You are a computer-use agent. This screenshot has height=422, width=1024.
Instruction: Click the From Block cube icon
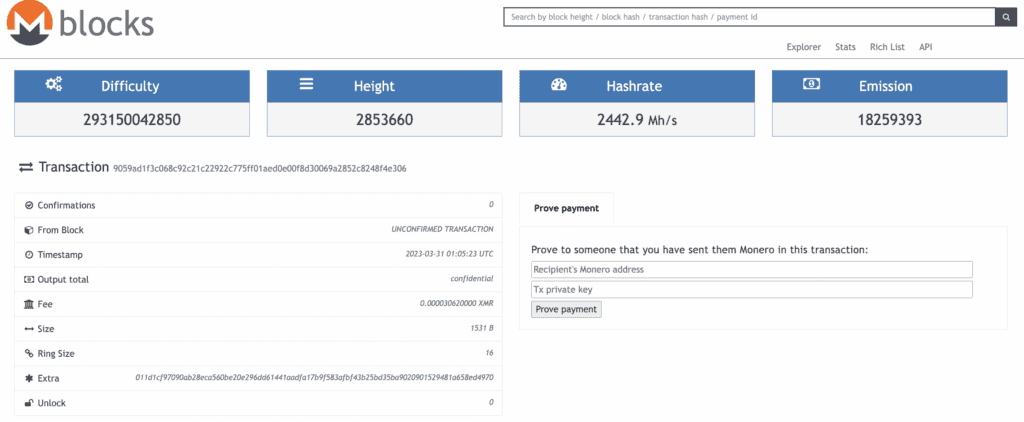tap(28, 230)
